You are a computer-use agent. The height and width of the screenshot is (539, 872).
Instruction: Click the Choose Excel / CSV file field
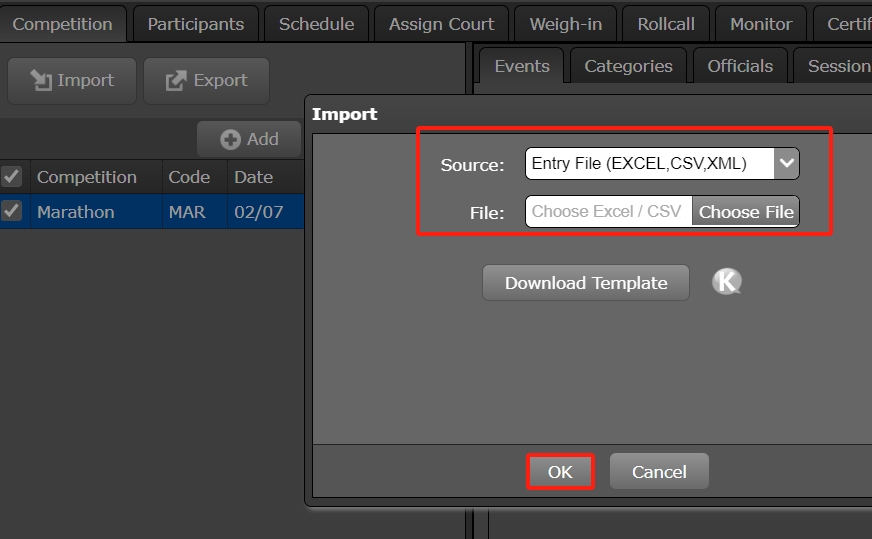(x=607, y=211)
